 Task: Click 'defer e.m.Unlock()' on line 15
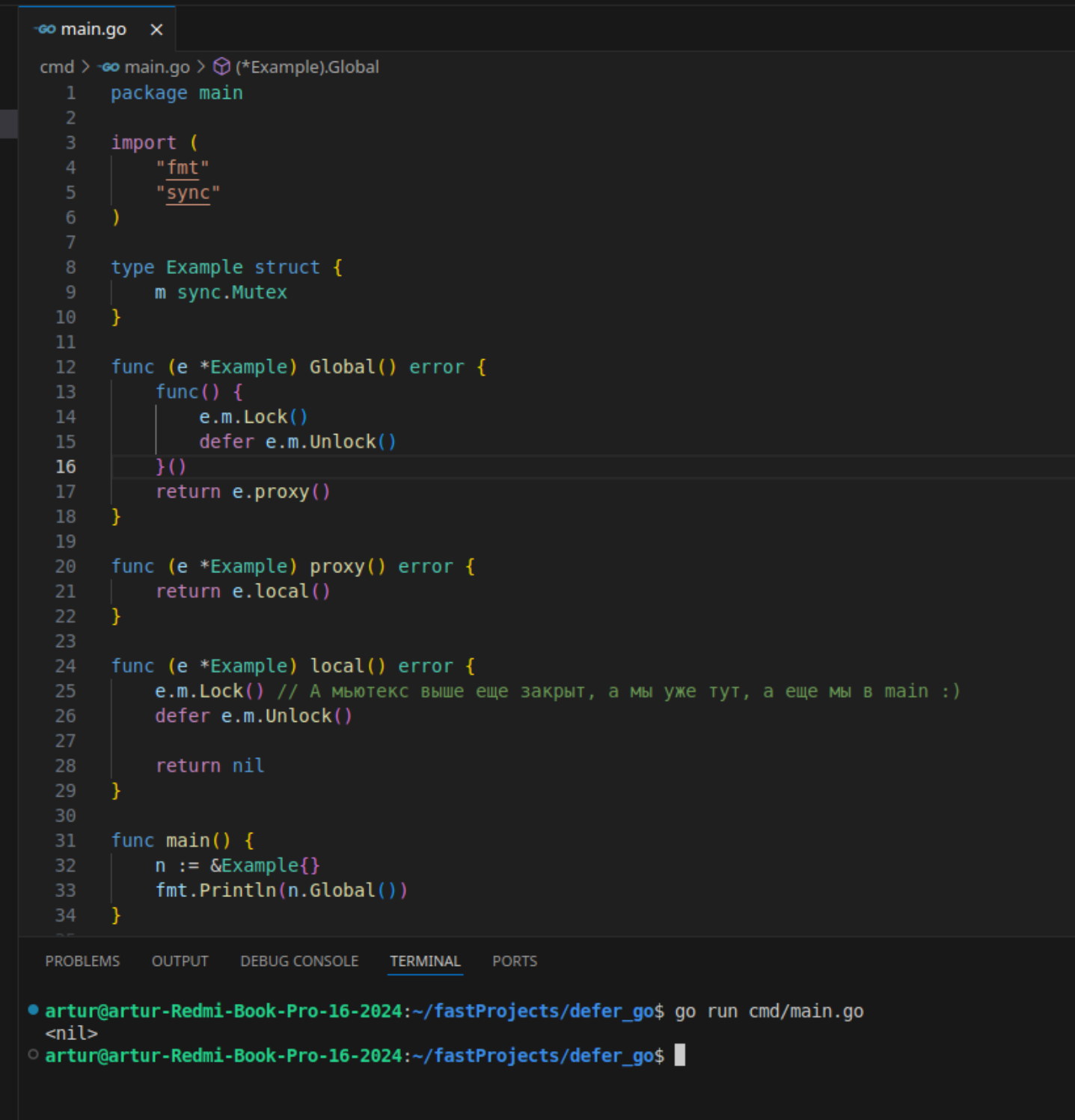(298, 441)
